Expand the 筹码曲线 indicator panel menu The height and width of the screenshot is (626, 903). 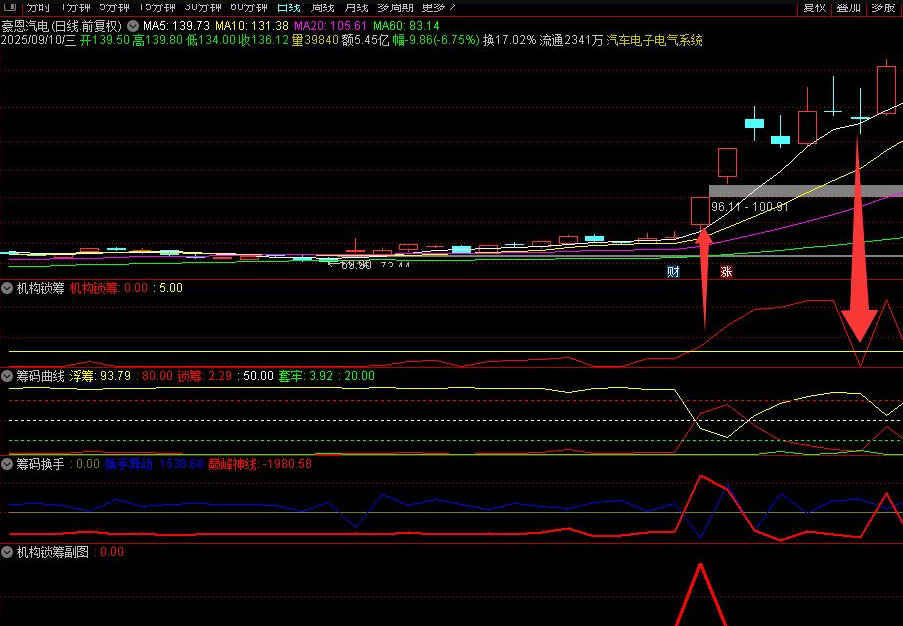point(8,376)
